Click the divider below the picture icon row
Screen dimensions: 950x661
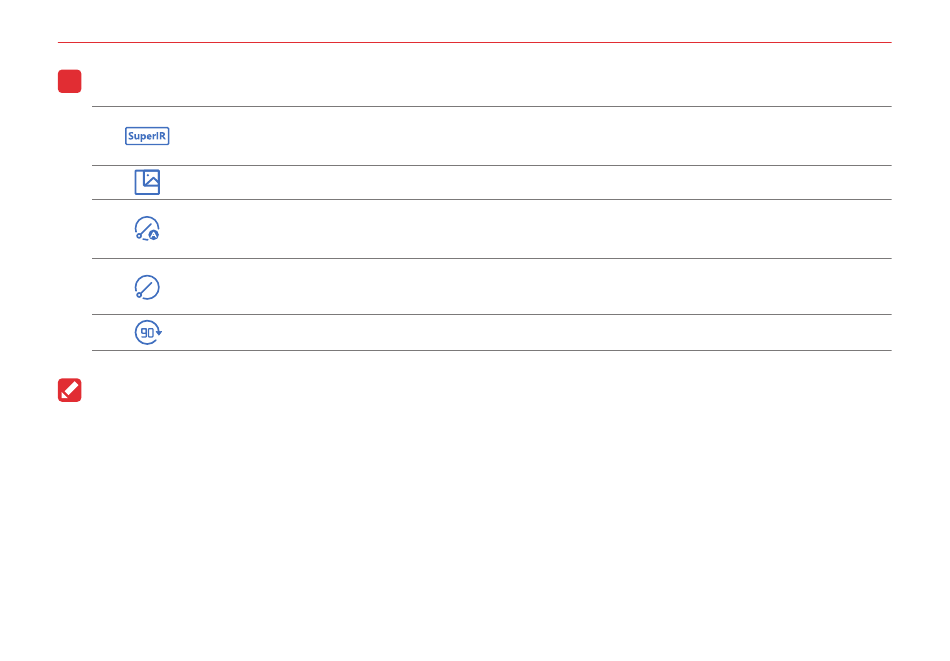pyautogui.click(x=491, y=199)
